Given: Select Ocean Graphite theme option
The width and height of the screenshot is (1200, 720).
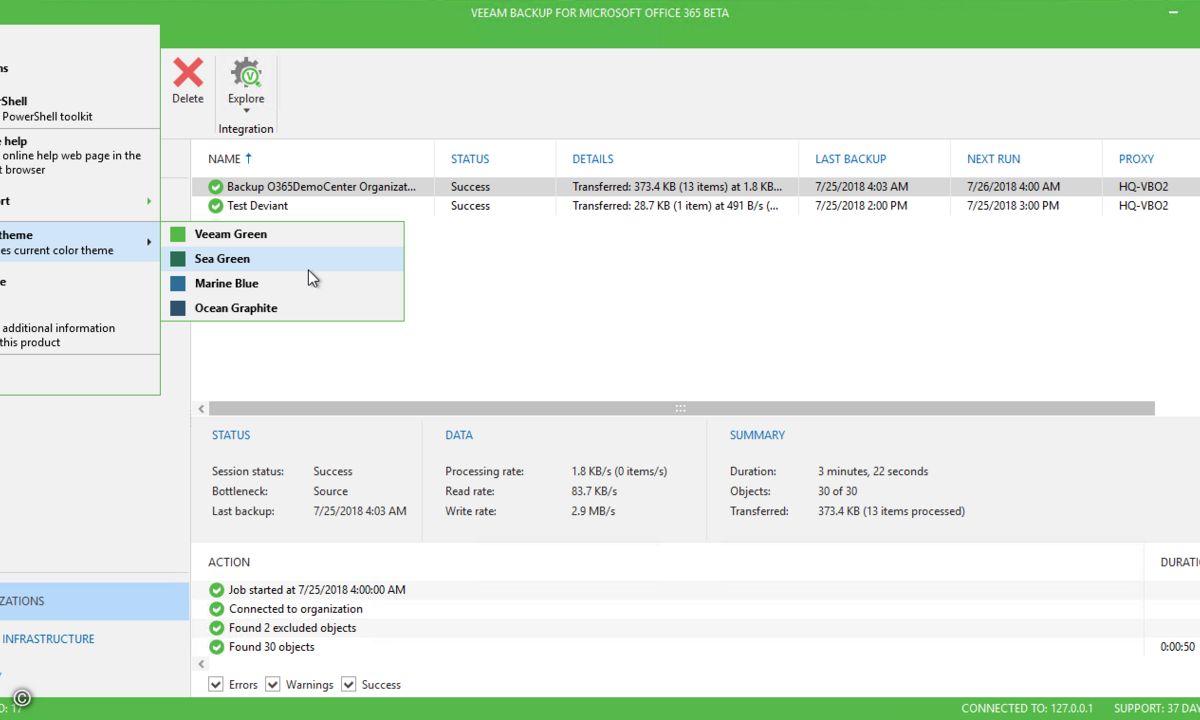Looking at the screenshot, I should coord(283,308).
